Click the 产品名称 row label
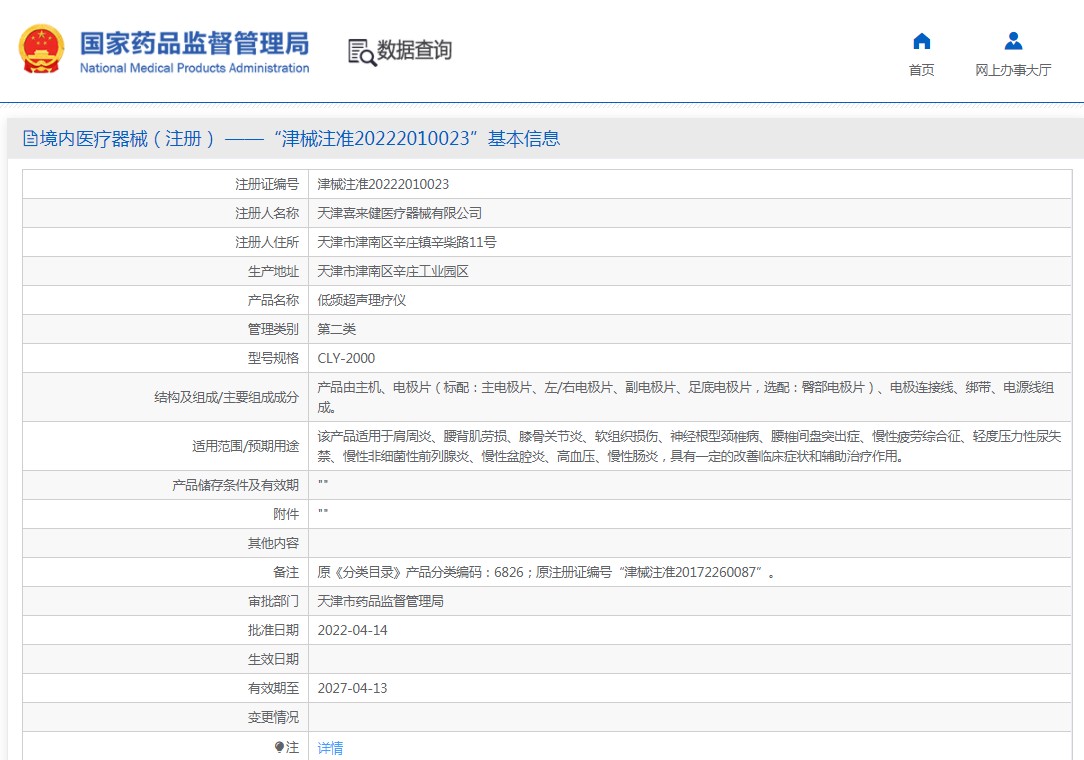Image resolution: width=1084 pixels, height=760 pixels. point(273,300)
